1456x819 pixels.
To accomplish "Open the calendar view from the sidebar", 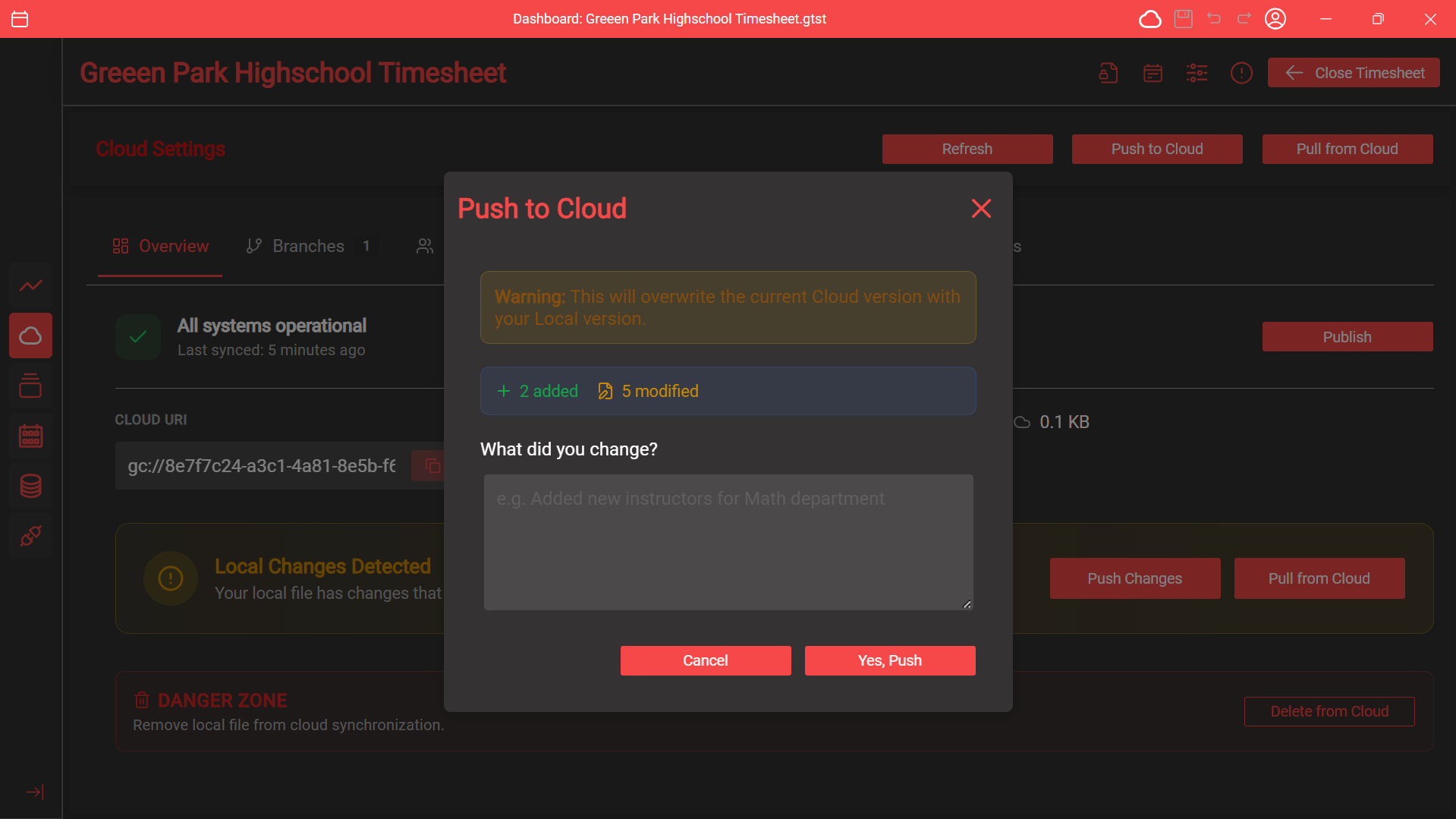I will (30, 436).
